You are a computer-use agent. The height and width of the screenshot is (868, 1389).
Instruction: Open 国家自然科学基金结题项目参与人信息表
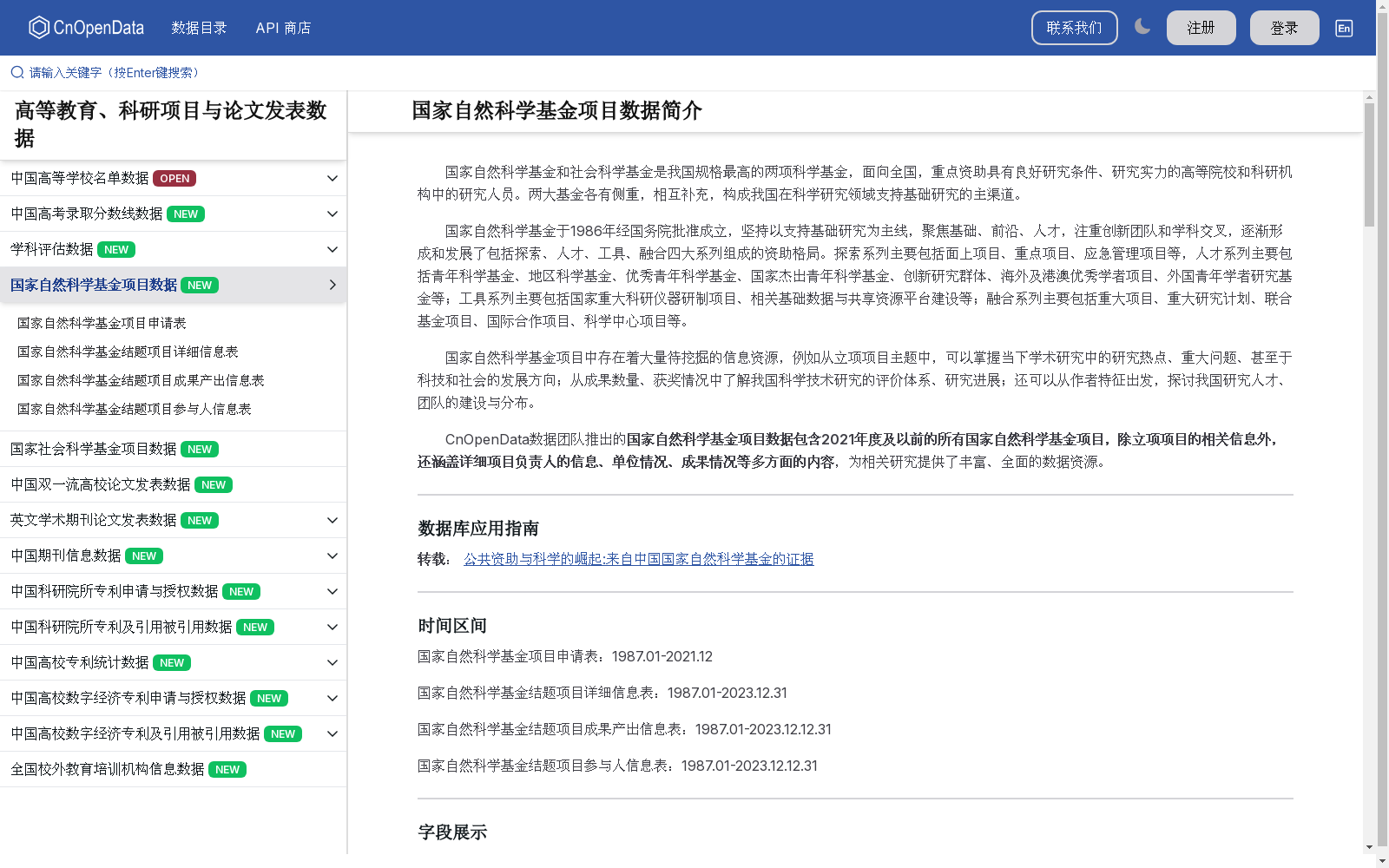click(135, 409)
